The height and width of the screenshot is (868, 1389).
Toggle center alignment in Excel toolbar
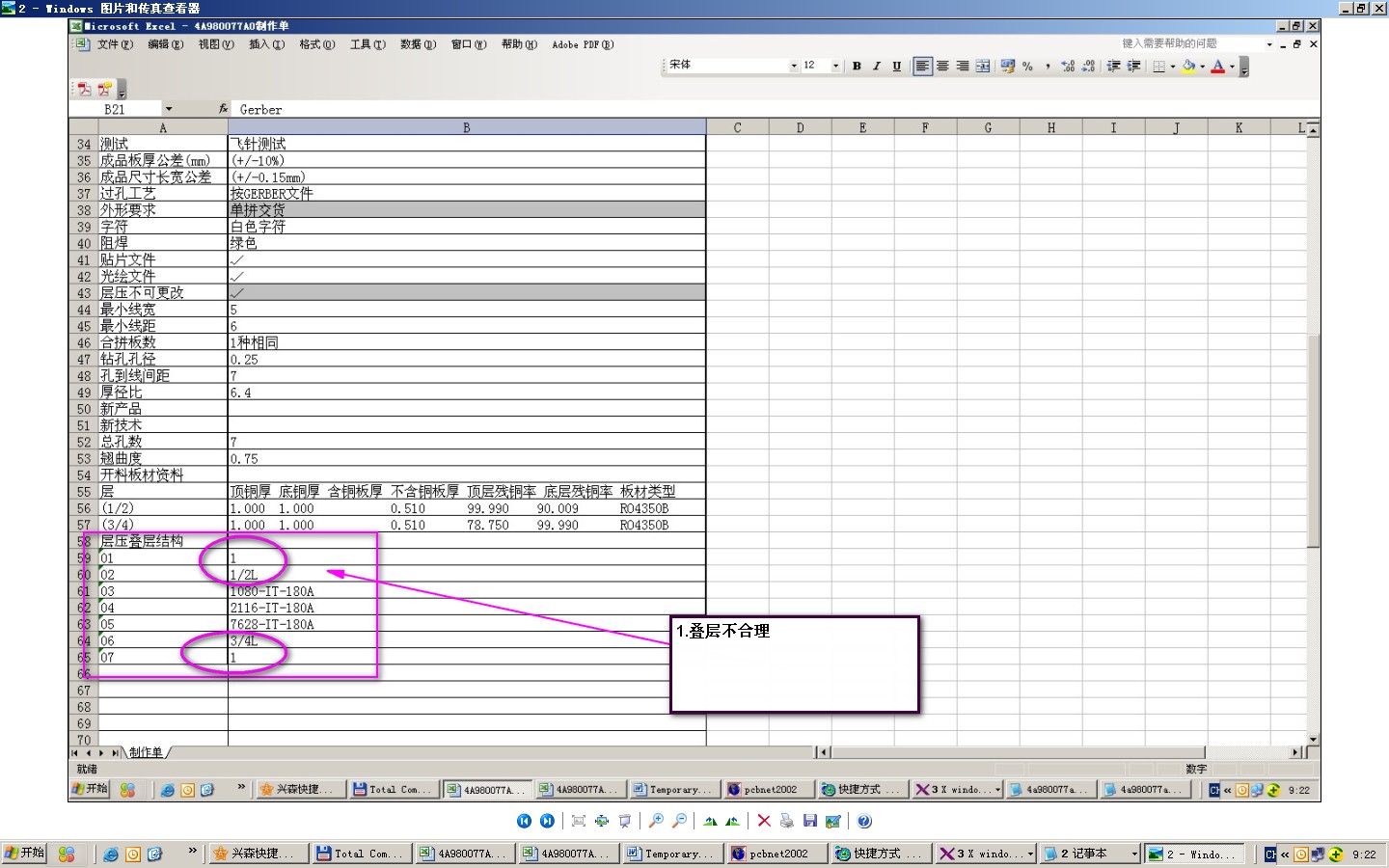pyautogui.click(x=943, y=66)
